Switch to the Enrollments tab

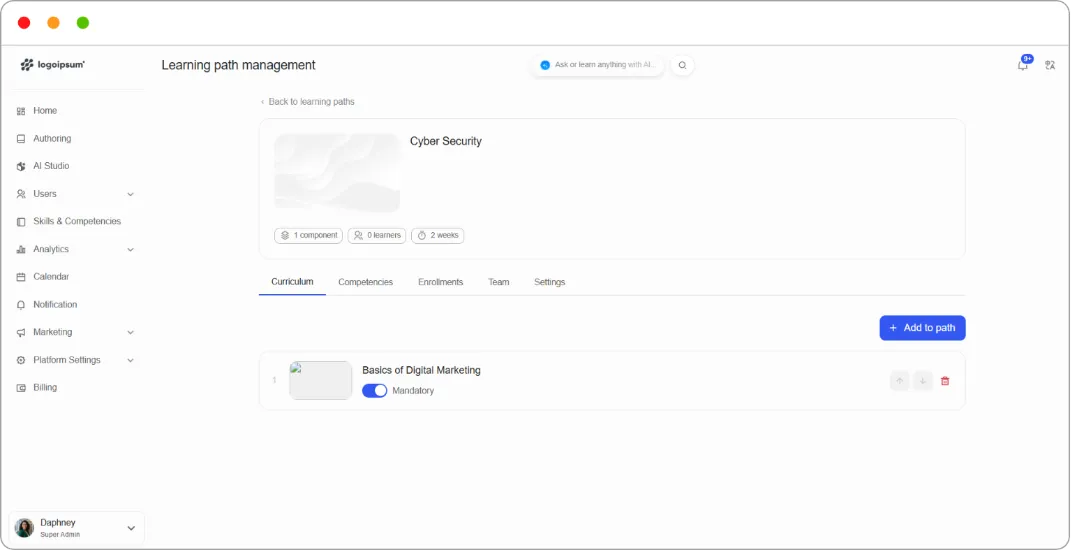441,281
